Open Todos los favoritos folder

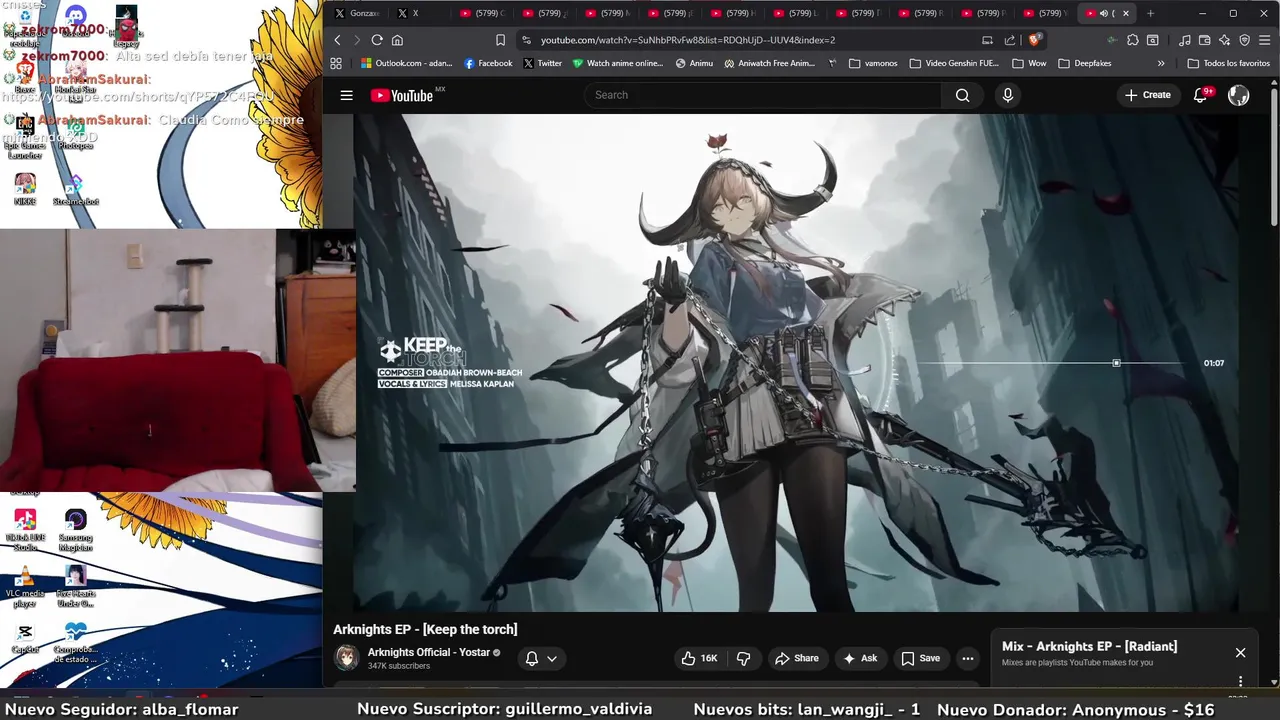coord(1229,63)
